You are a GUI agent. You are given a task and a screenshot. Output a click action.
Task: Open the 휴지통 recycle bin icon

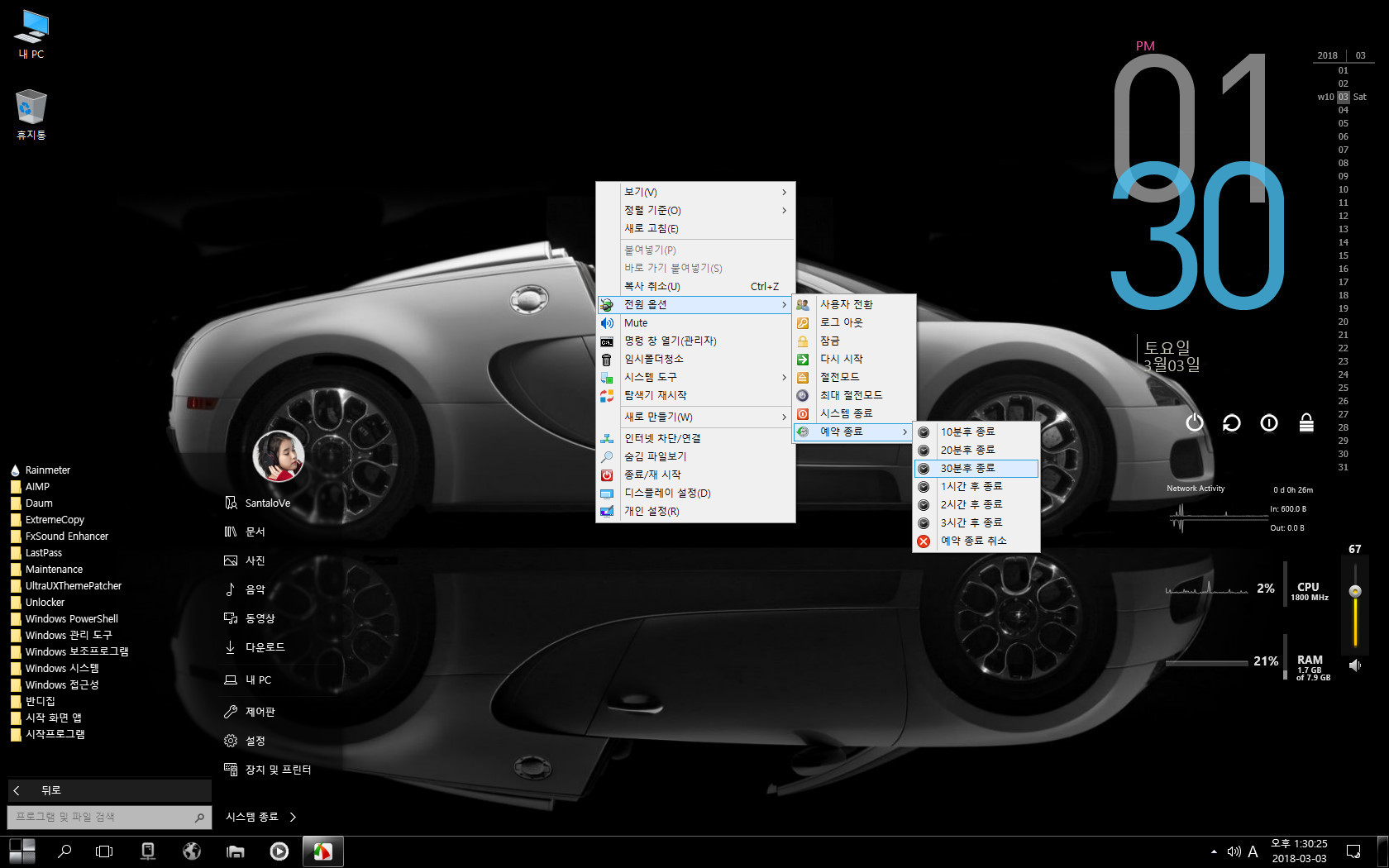click(x=31, y=114)
